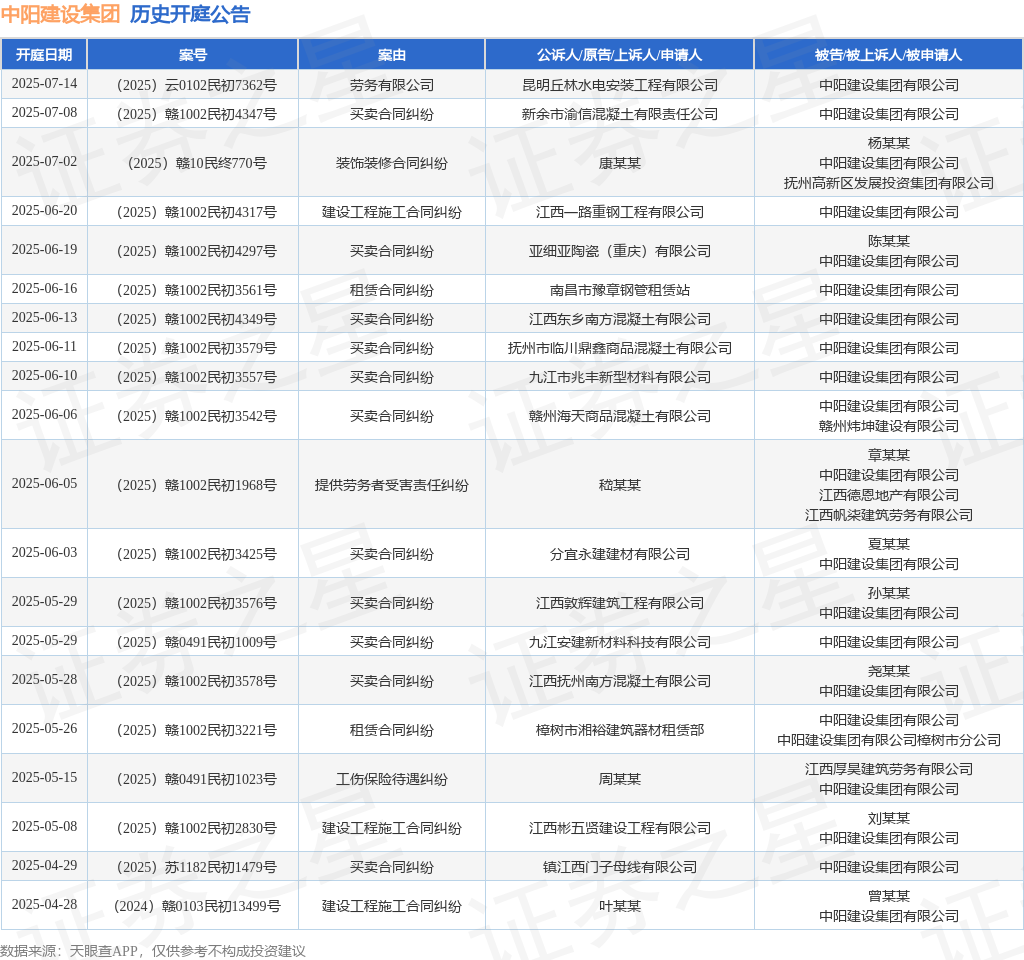Click plaintiff 江西抚州南方混凝土有限公司
Screen dimensions: 1024x960
[x=620, y=681]
